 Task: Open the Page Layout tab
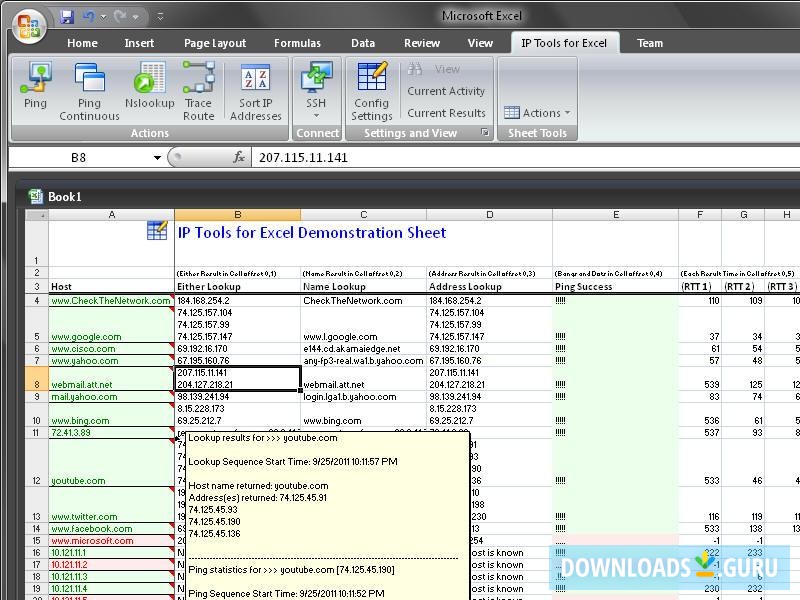(x=215, y=43)
